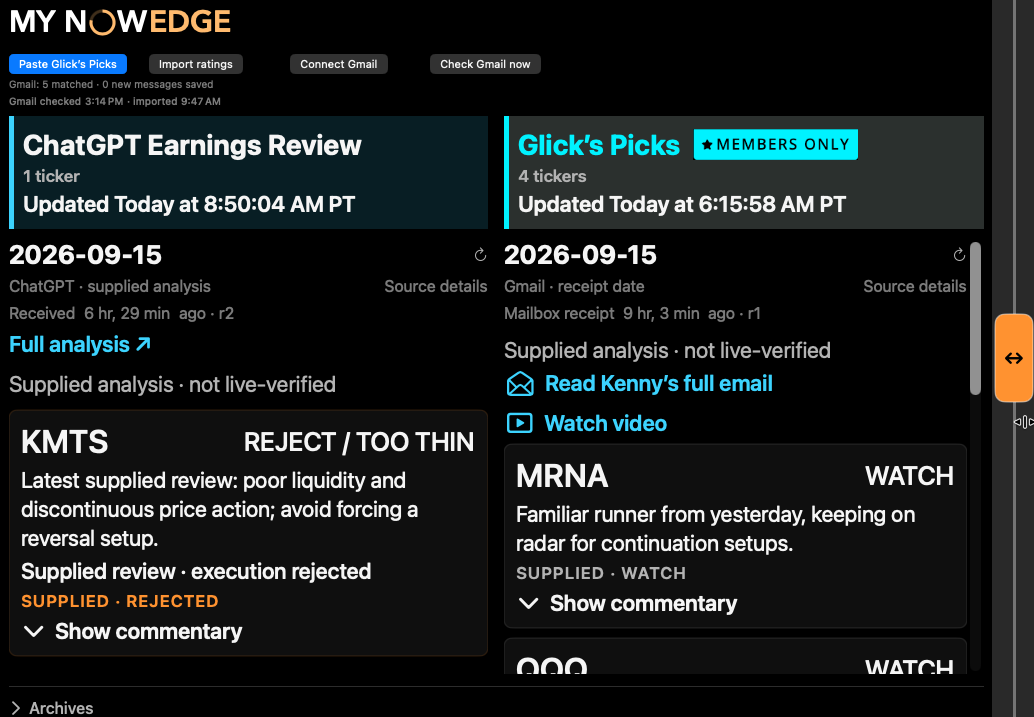
Task: Expand Show commentary for KMTS
Action: (x=132, y=631)
